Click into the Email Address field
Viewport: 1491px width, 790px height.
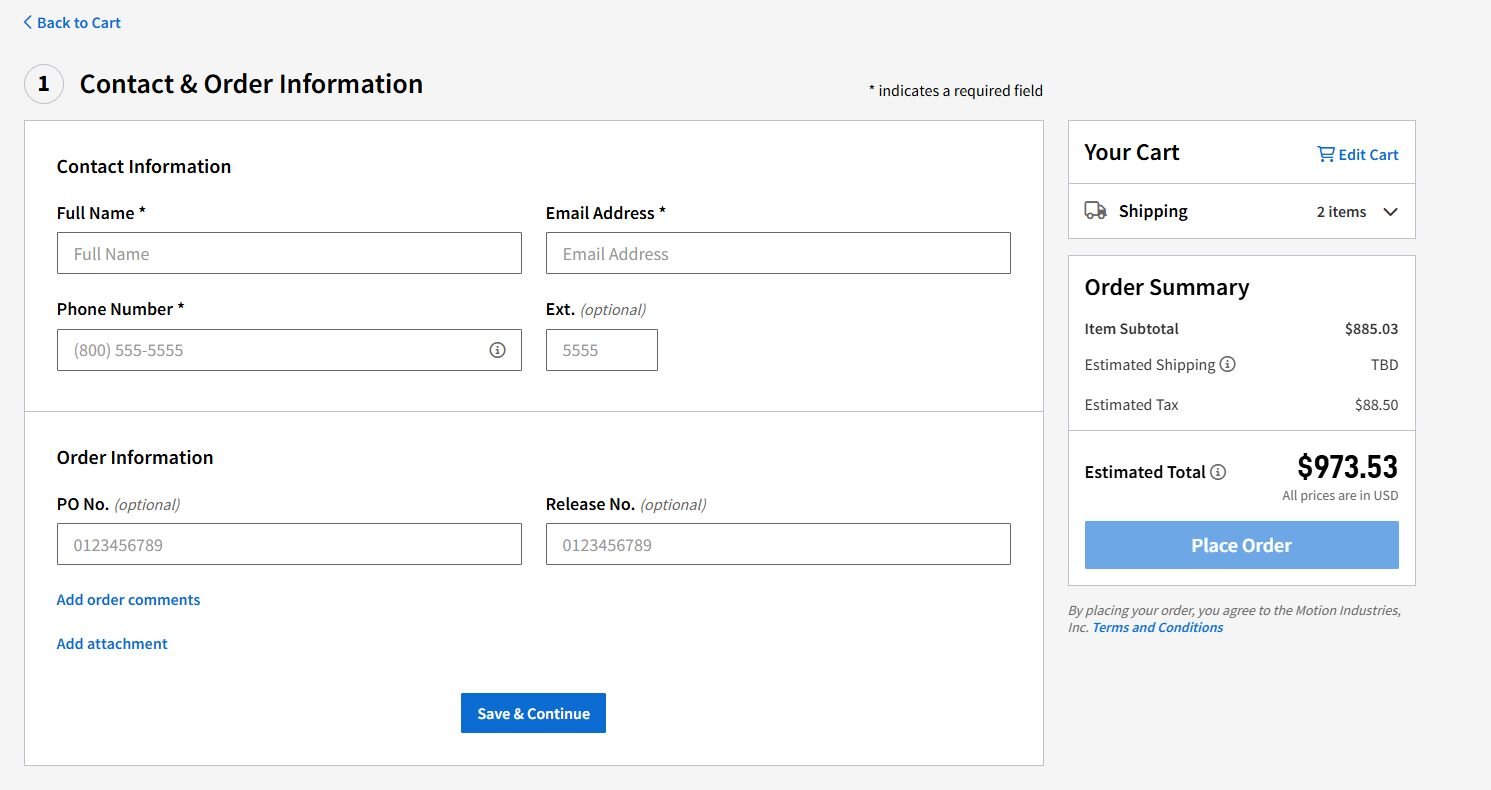[777, 254]
